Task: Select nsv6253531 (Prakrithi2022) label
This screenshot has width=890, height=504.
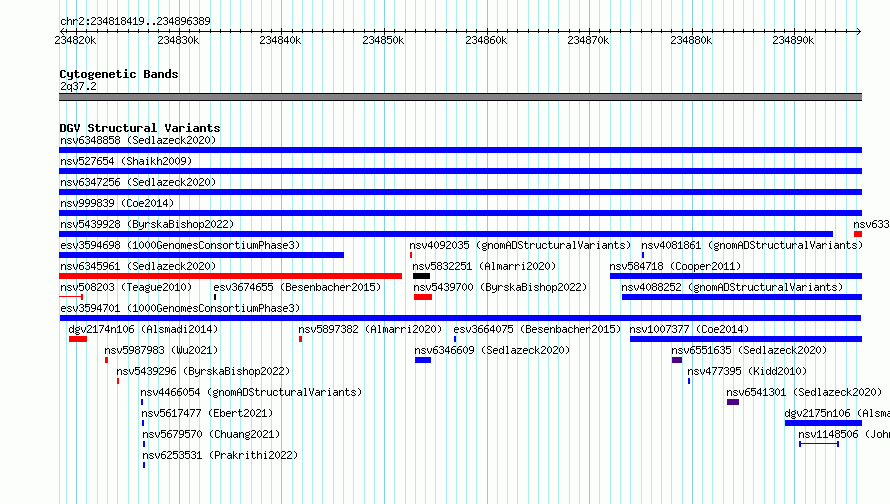Action: [x=220, y=455]
